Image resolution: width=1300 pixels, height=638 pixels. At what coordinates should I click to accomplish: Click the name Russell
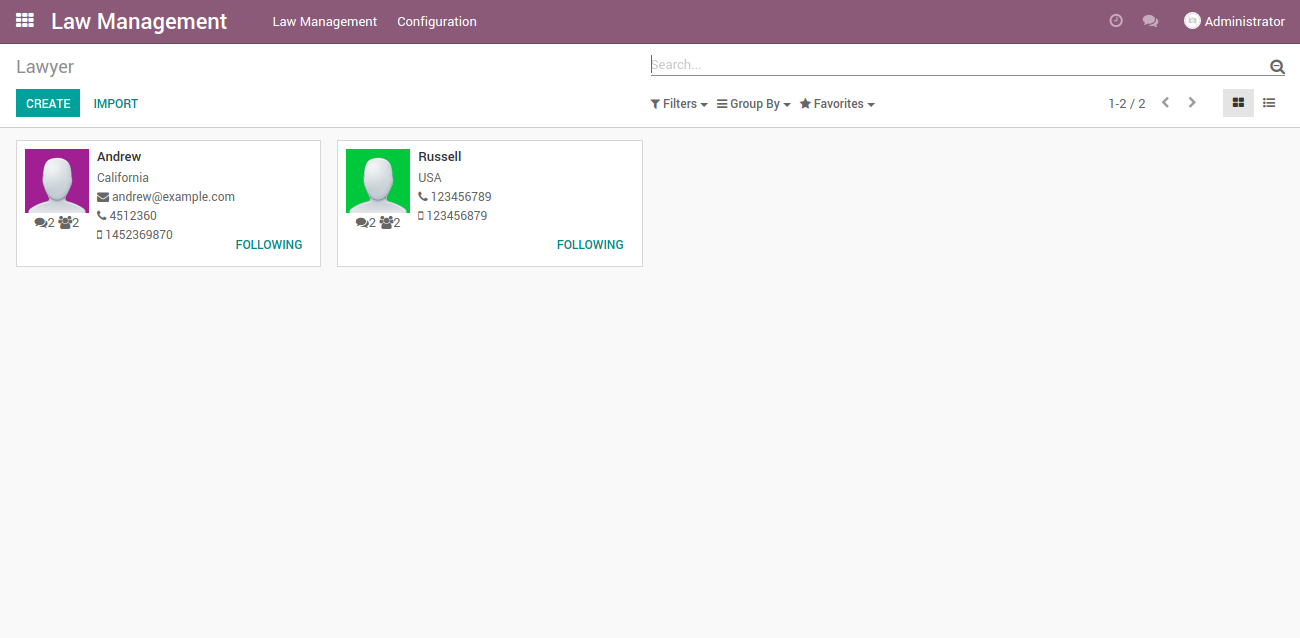coord(440,157)
